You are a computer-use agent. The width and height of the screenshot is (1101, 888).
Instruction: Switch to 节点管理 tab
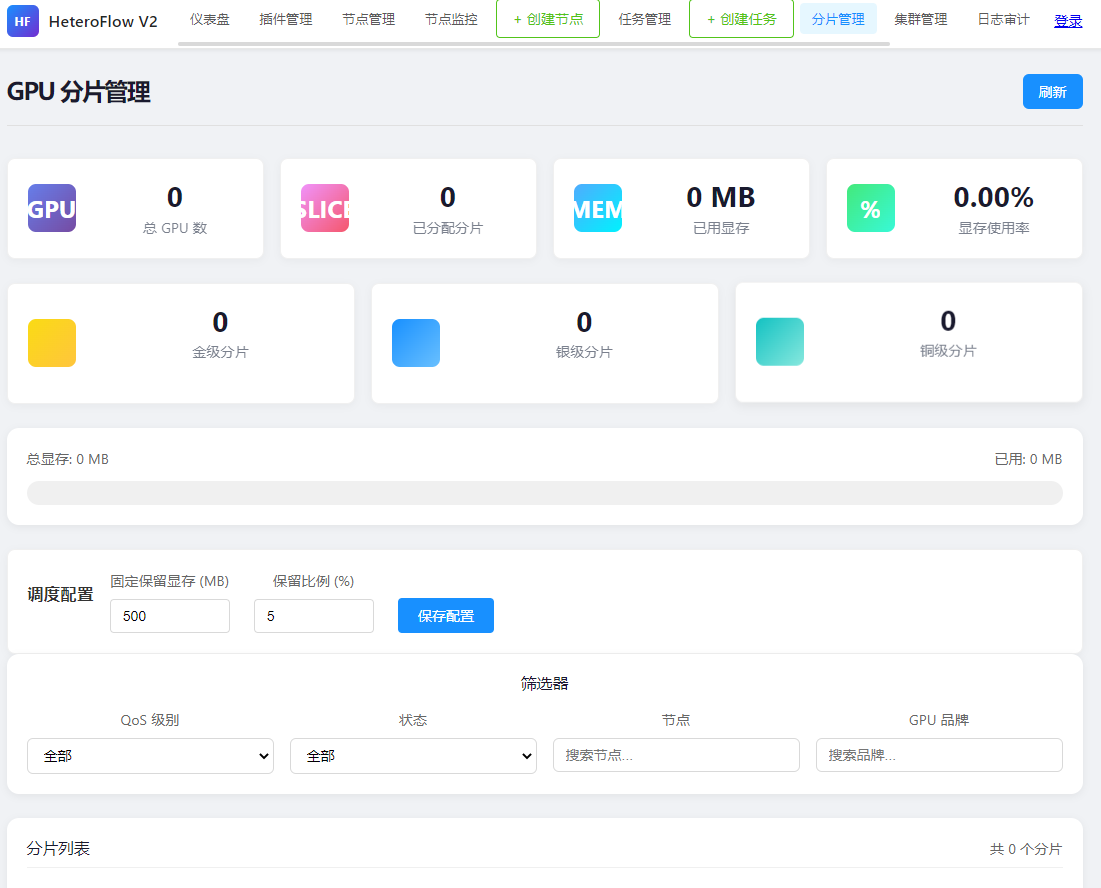pyautogui.click(x=368, y=19)
